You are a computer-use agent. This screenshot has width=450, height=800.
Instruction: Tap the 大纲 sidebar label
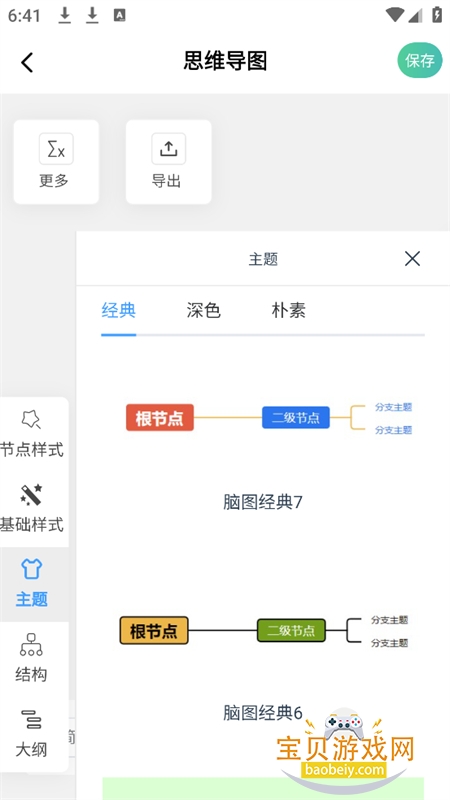[31, 750]
